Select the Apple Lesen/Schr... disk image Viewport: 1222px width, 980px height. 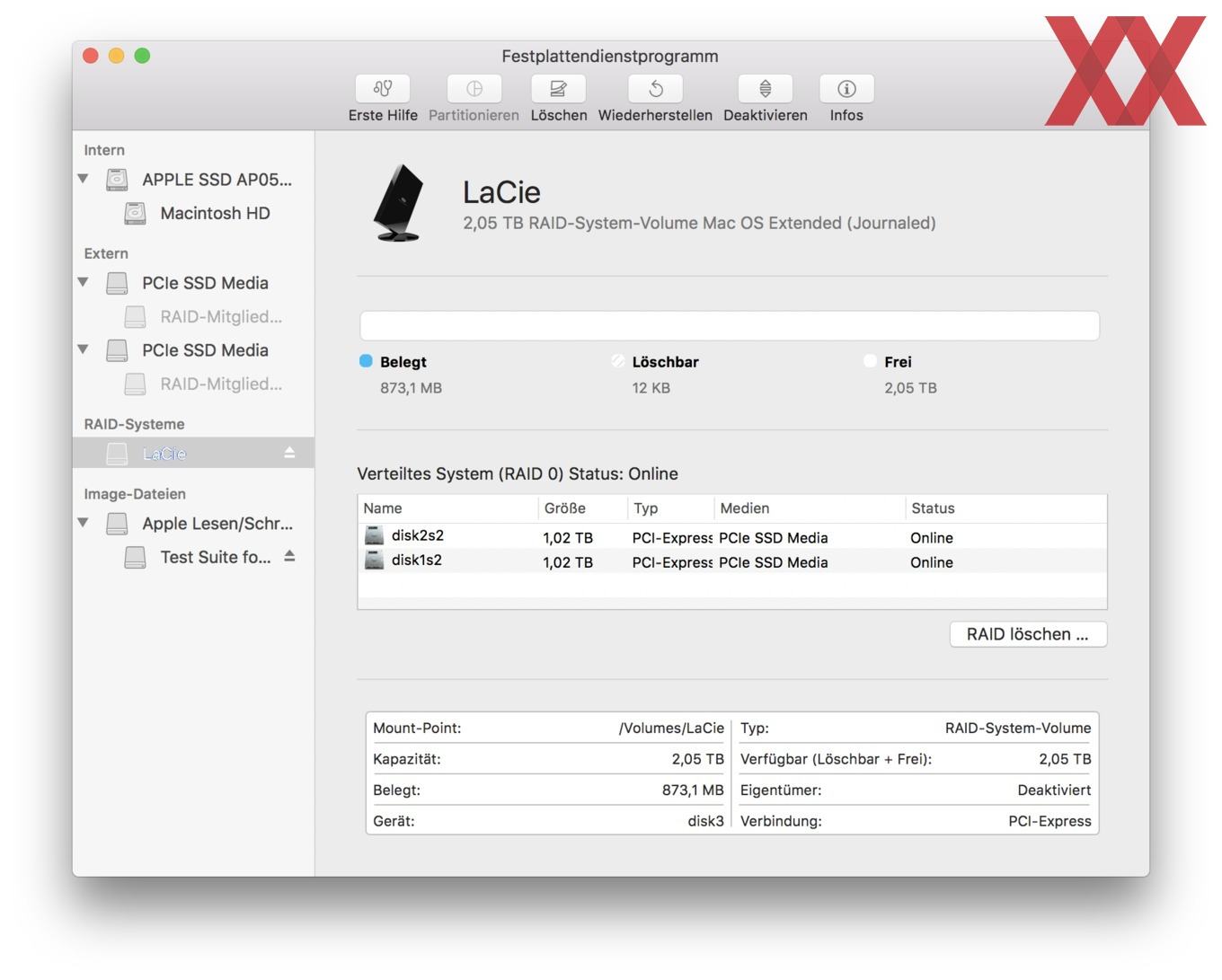coord(217,524)
